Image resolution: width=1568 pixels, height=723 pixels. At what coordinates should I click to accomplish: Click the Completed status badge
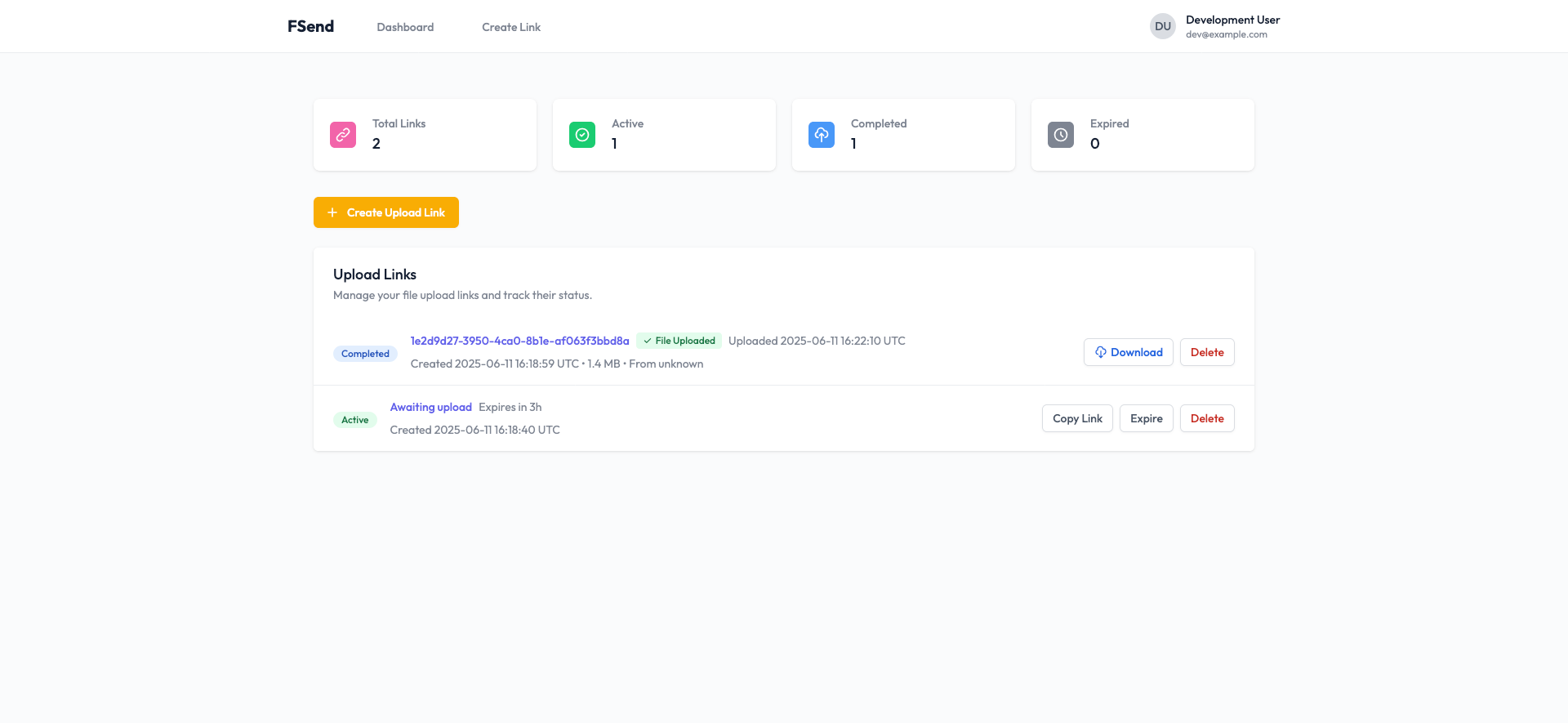(x=365, y=354)
